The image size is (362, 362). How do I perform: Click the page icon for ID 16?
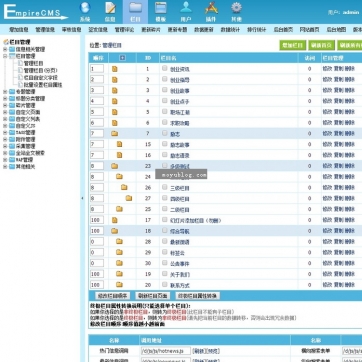[x=119, y=155]
